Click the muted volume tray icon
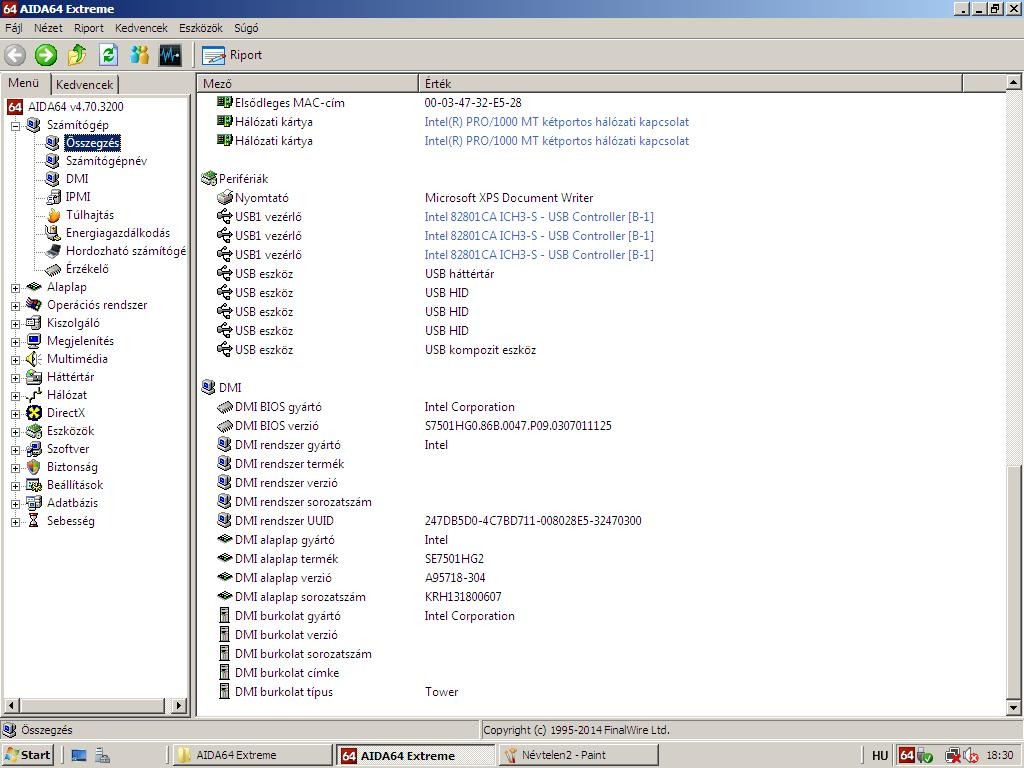Image resolution: width=1024 pixels, height=768 pixels. [x=970, y=756]
